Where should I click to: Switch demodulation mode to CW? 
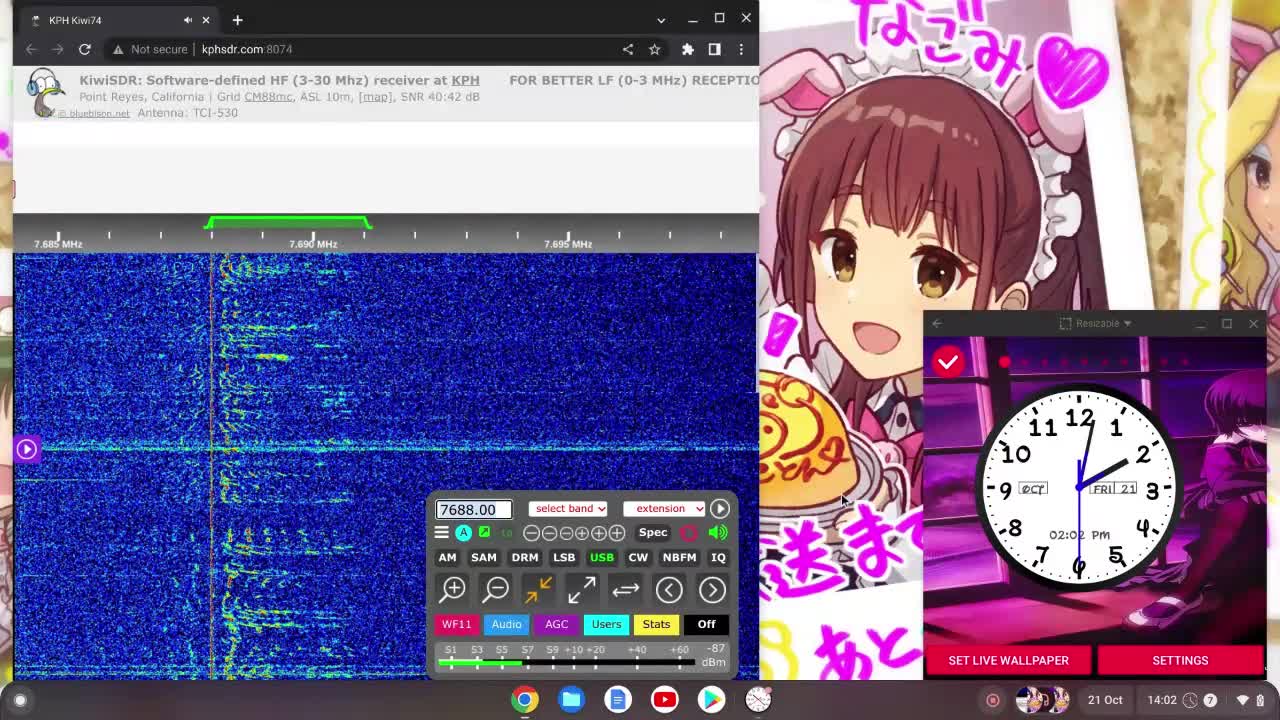pyautogui.click(x=638, y=557)
